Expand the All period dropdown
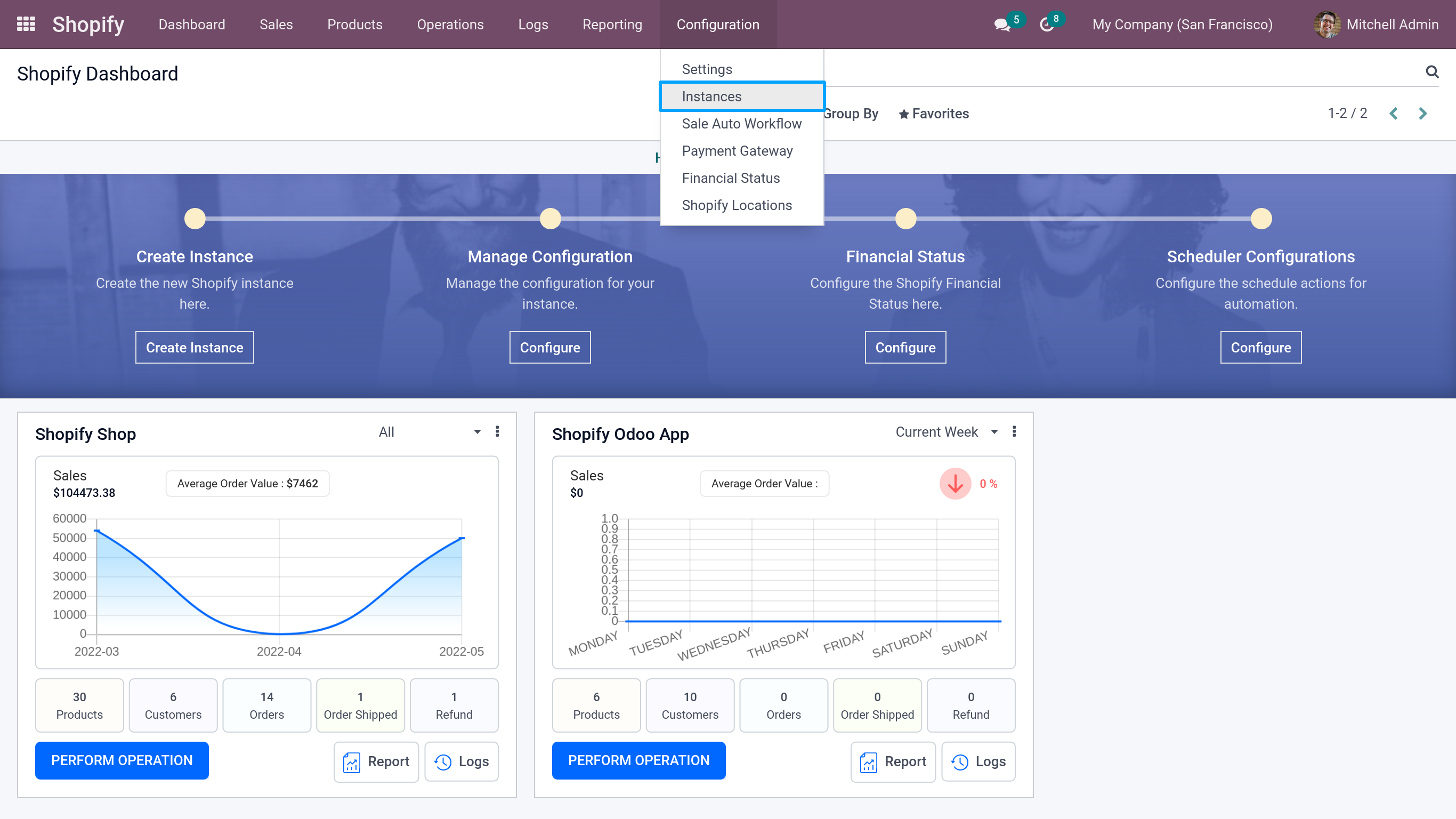 coord(429,432)
